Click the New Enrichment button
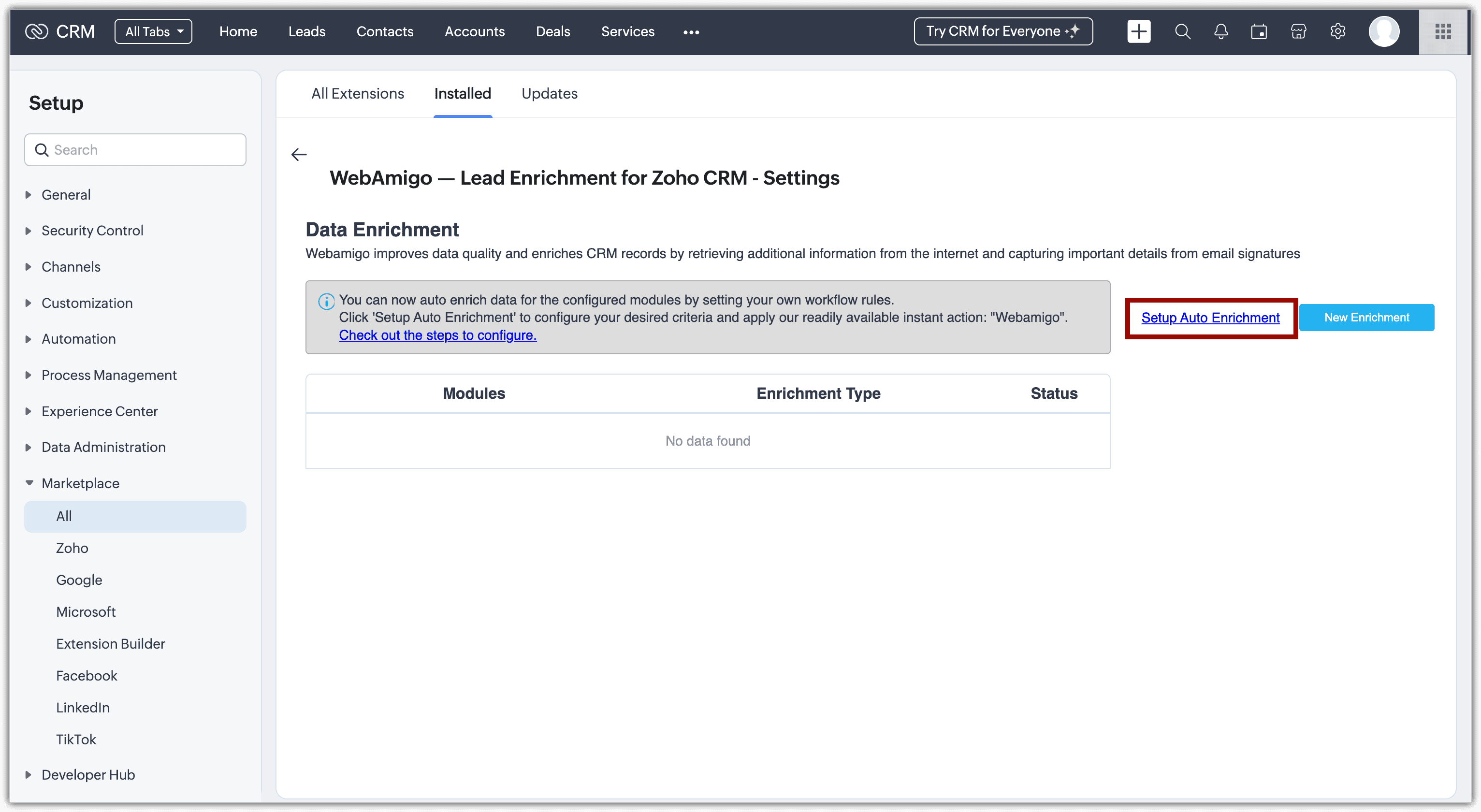 pos(1366,318)
